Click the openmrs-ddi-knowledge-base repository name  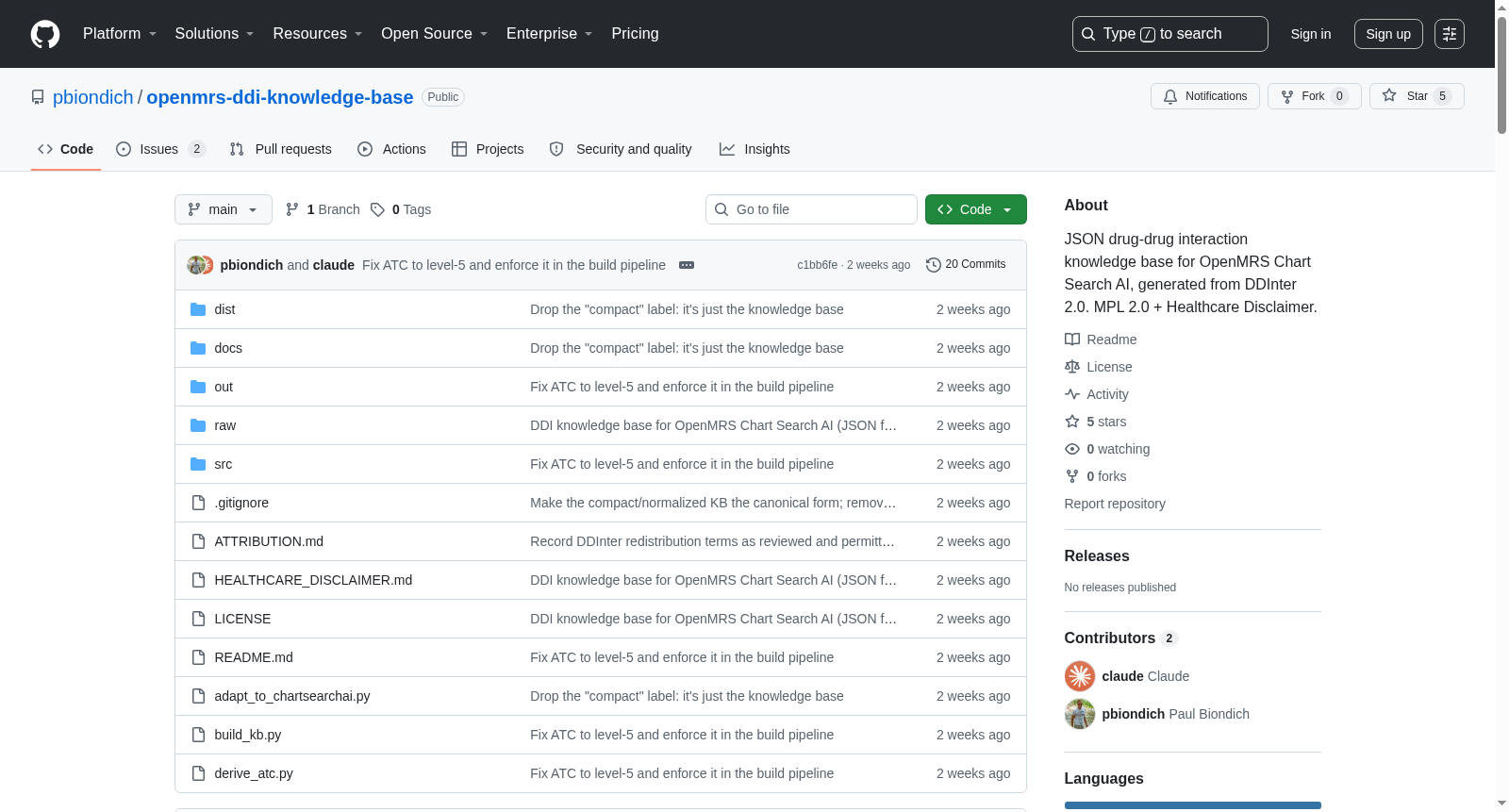[279, 97]
